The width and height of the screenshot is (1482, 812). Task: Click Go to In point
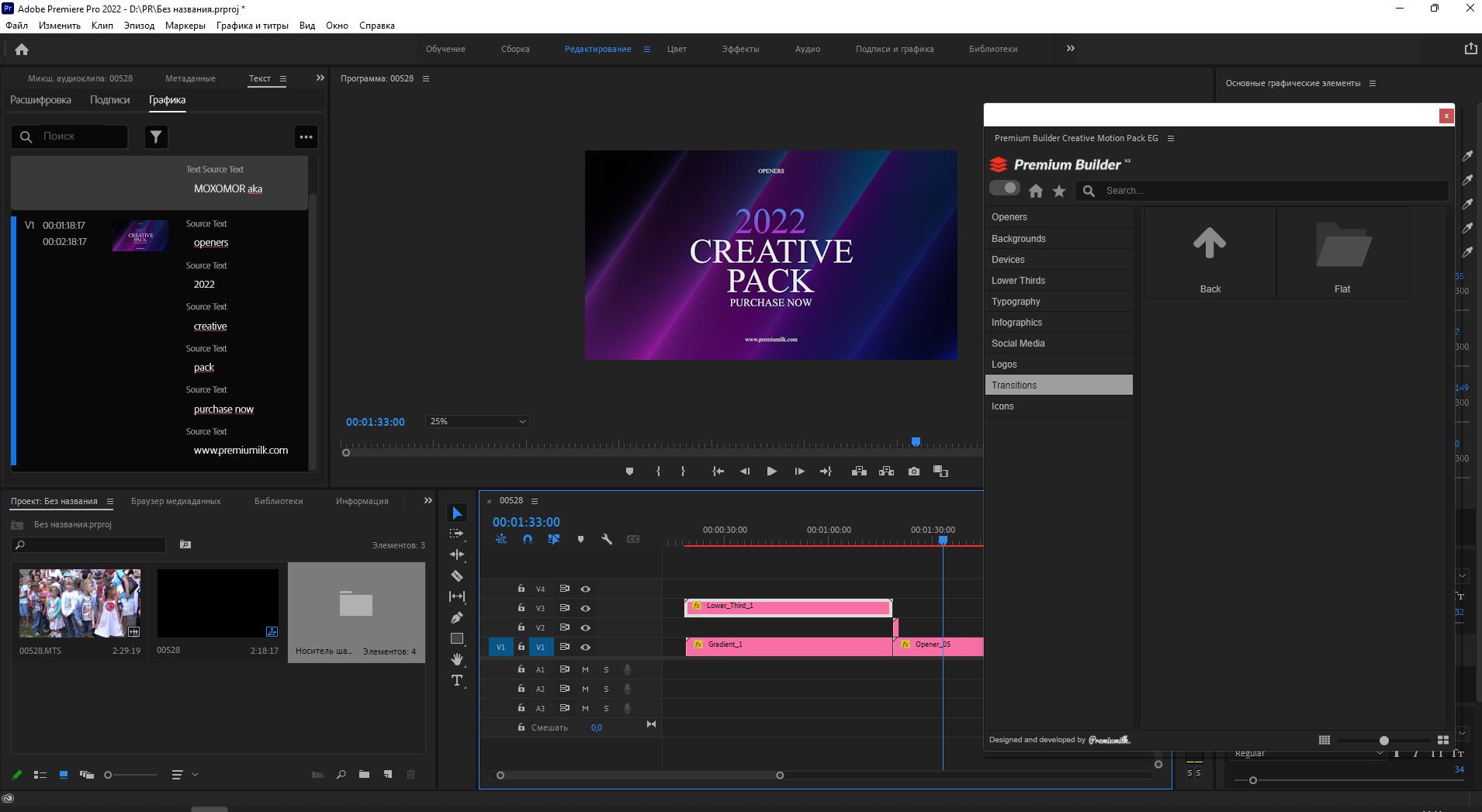pyautogui.click(x=718, y=471)
